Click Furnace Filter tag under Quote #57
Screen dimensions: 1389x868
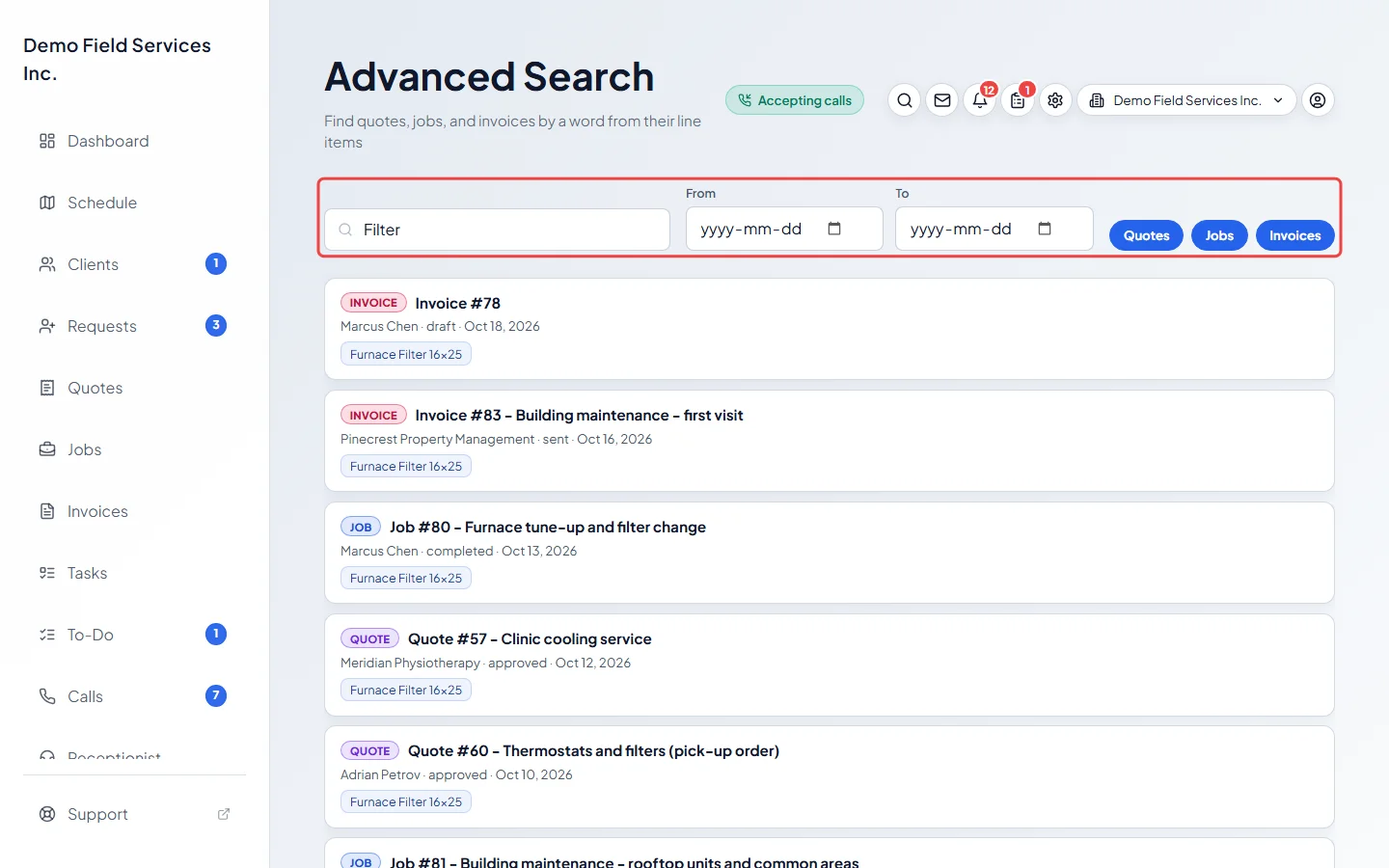[x=406, y=691]
